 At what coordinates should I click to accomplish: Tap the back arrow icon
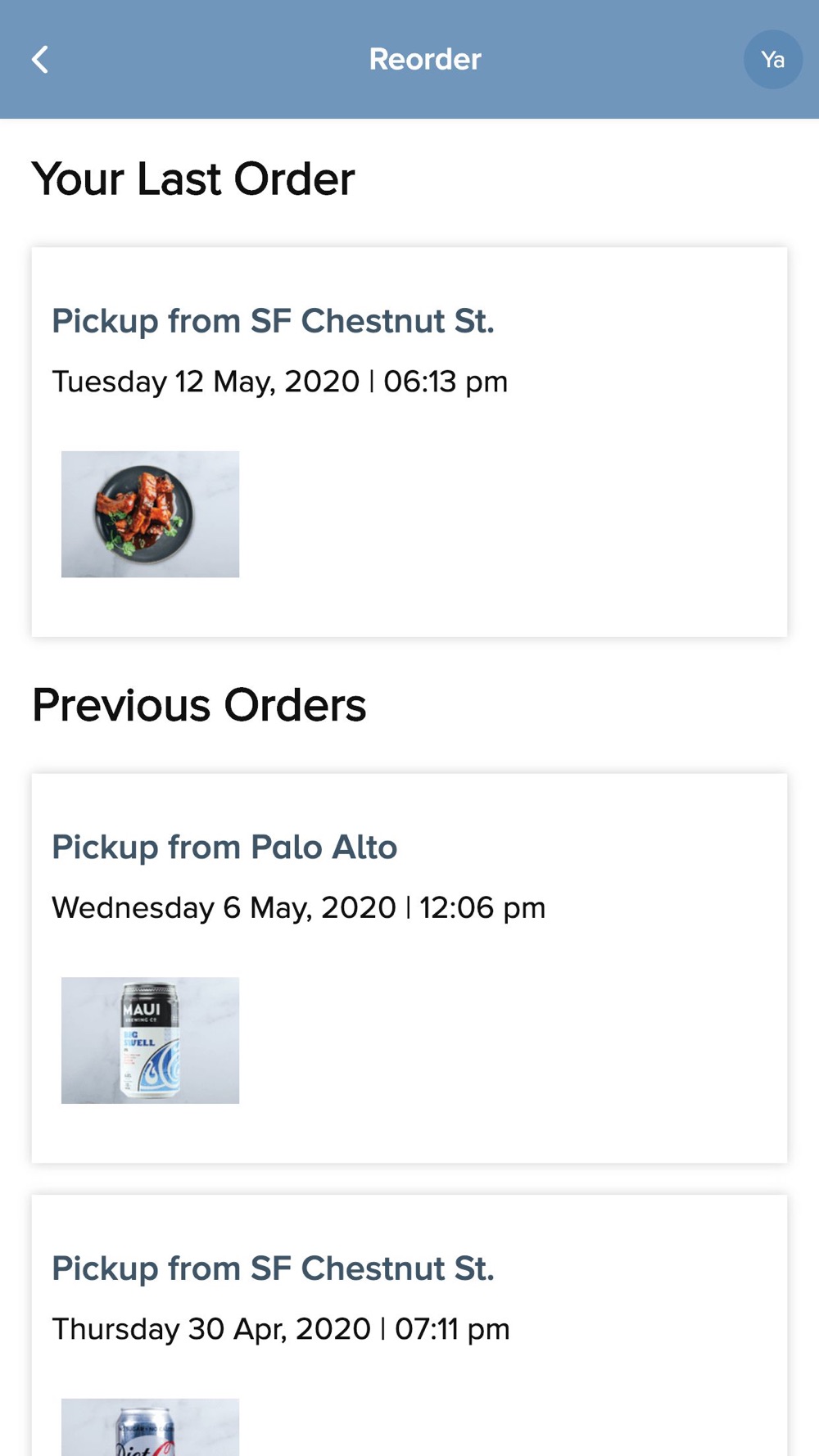[x=39, y=60]
